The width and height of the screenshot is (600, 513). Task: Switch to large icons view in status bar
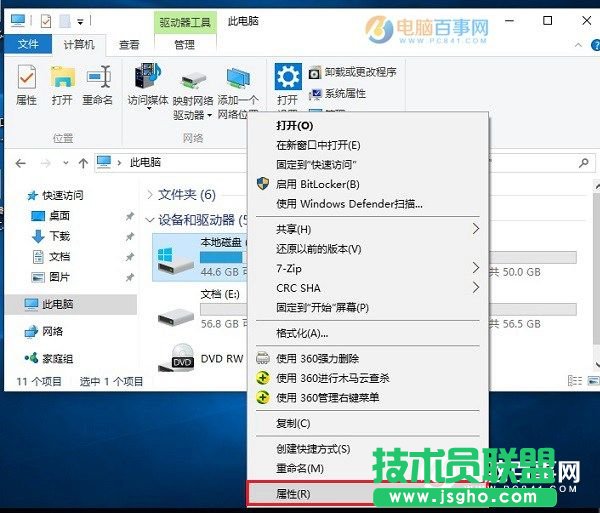pyautogui.click(x=593, y=381)
